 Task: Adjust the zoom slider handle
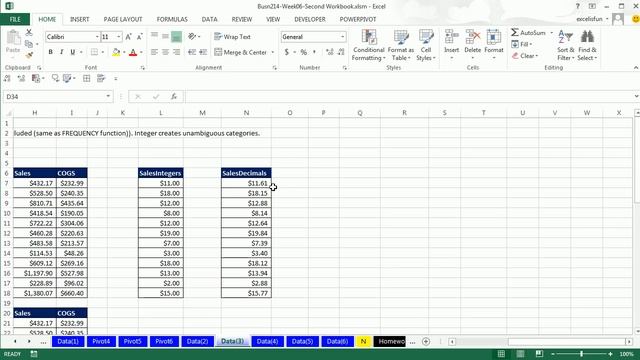pos(581,354)
